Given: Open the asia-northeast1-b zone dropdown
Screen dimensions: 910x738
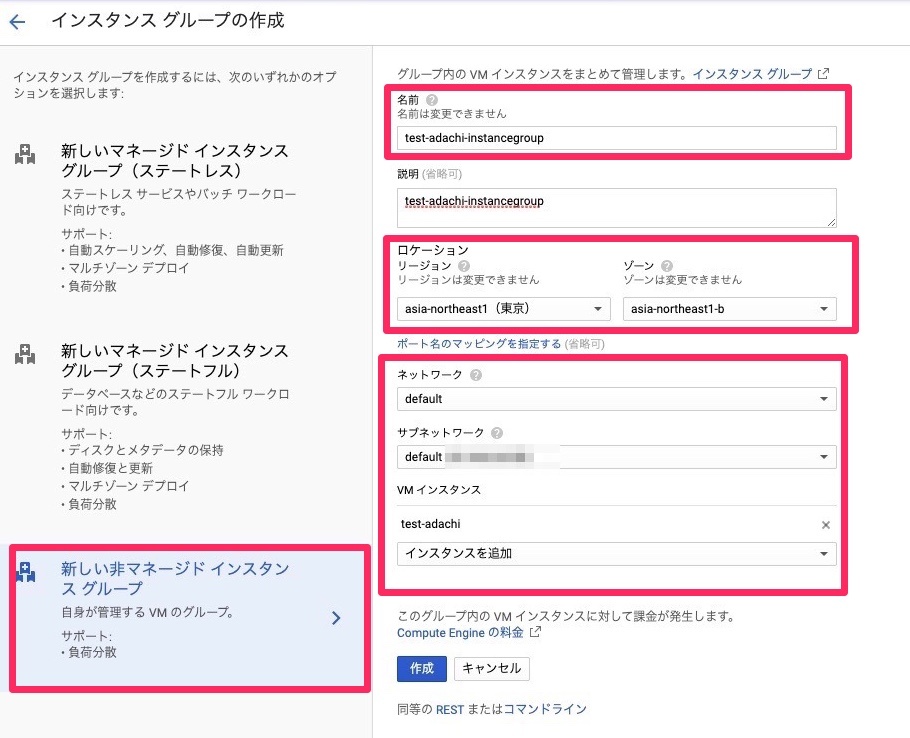Looking at the screenshot, I should point(729,309).
